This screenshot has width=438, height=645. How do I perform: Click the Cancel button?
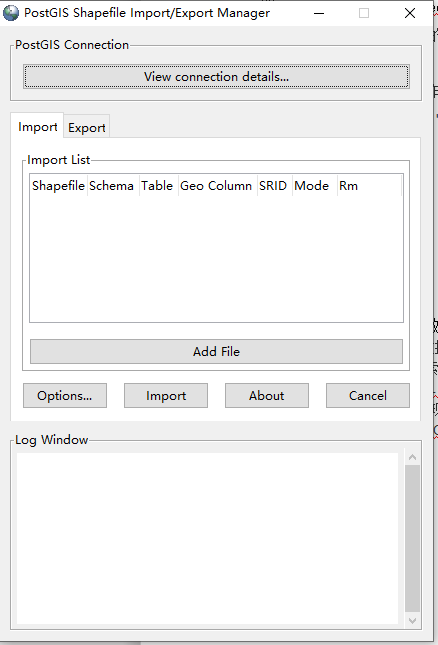click(x=368, y=396)
